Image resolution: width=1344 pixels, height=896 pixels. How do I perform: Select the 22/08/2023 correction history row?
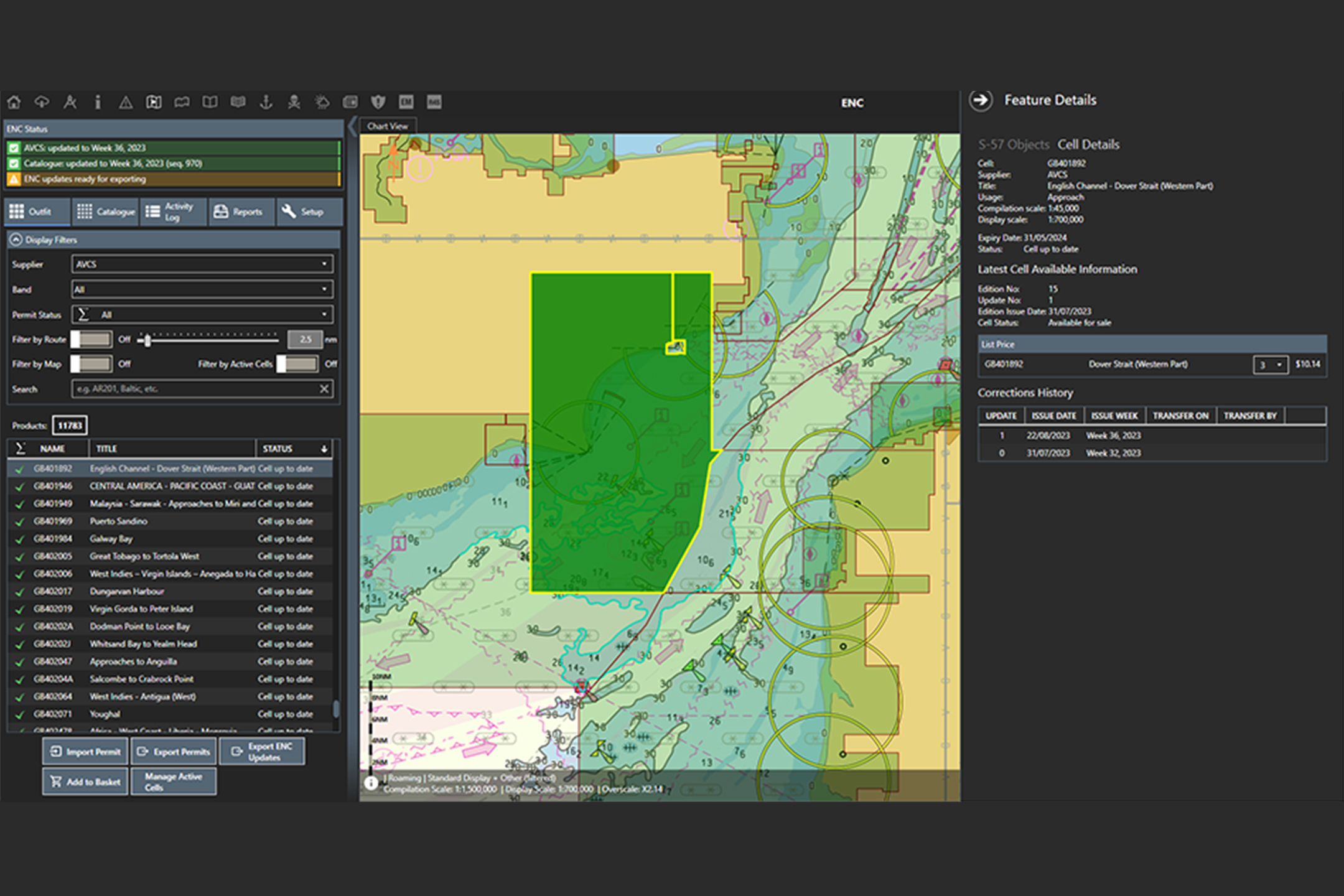point(1152,436)
